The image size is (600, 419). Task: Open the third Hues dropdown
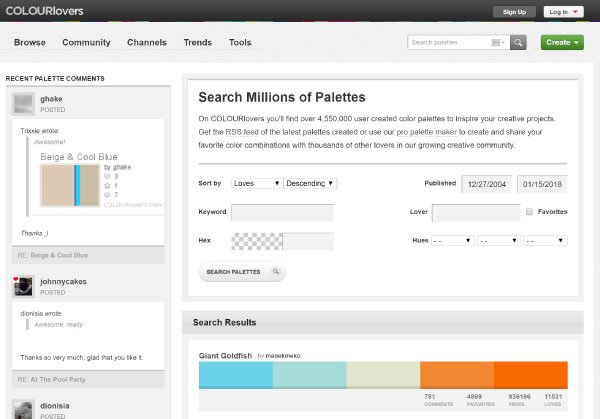(x=545, y=241)
